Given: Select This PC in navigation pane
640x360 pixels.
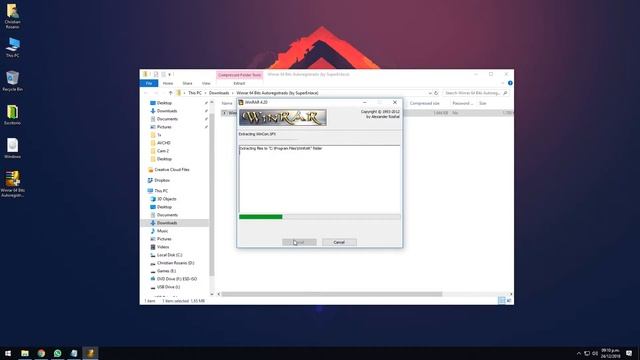Looking at the screenshot, I should 161,191.
